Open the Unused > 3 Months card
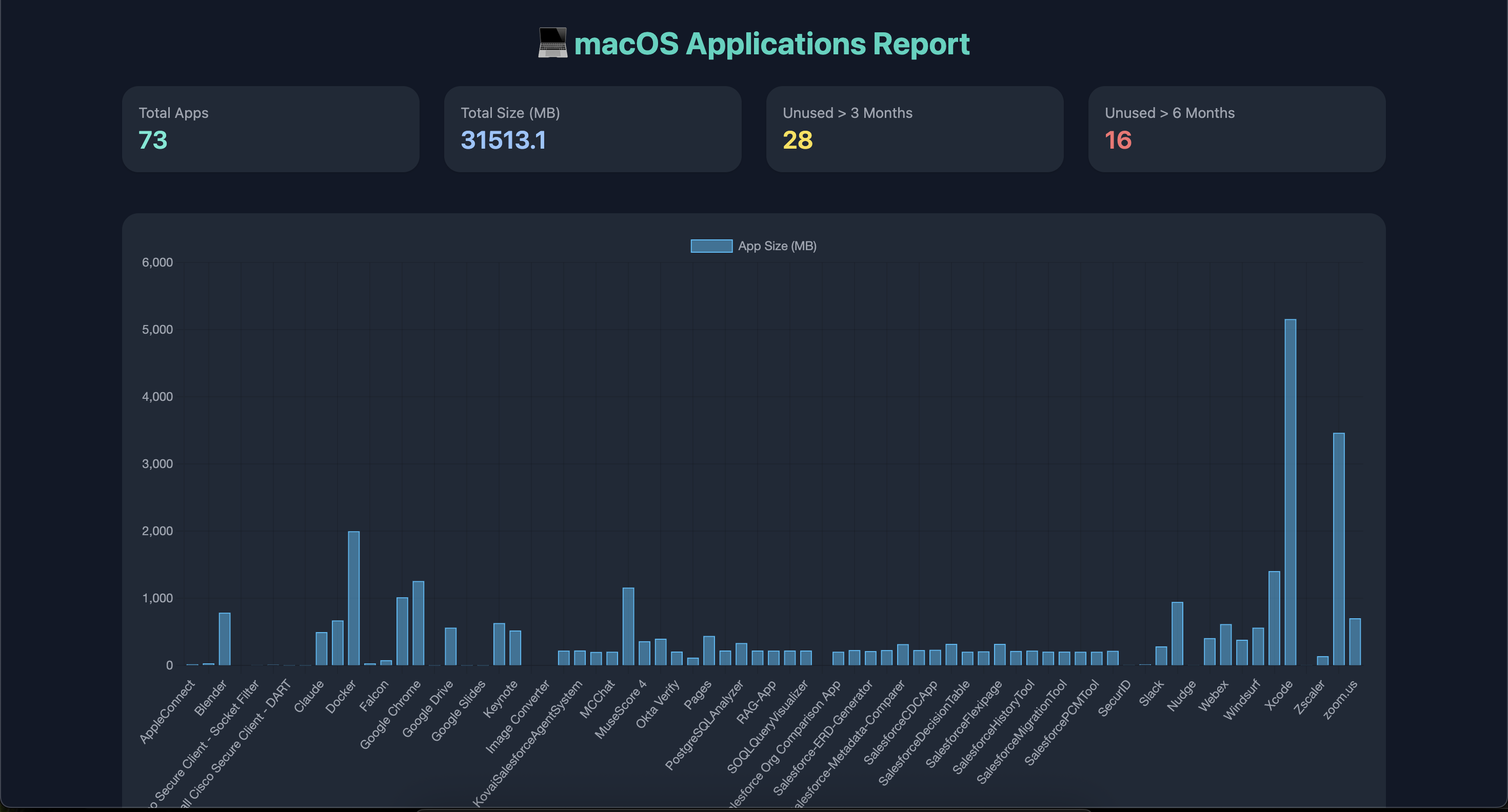The height and width of the screenshot is (812, 1508). tap(915, 129)
